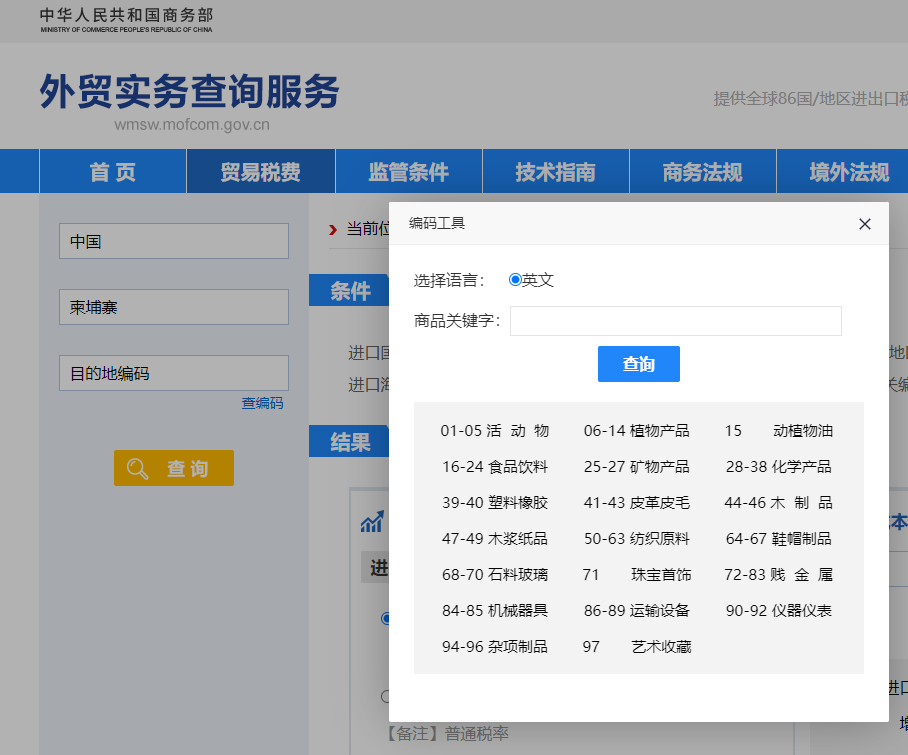Click the bar chart trend icon
This screenshot has height=755, width=908.
[x=372, y=522]
